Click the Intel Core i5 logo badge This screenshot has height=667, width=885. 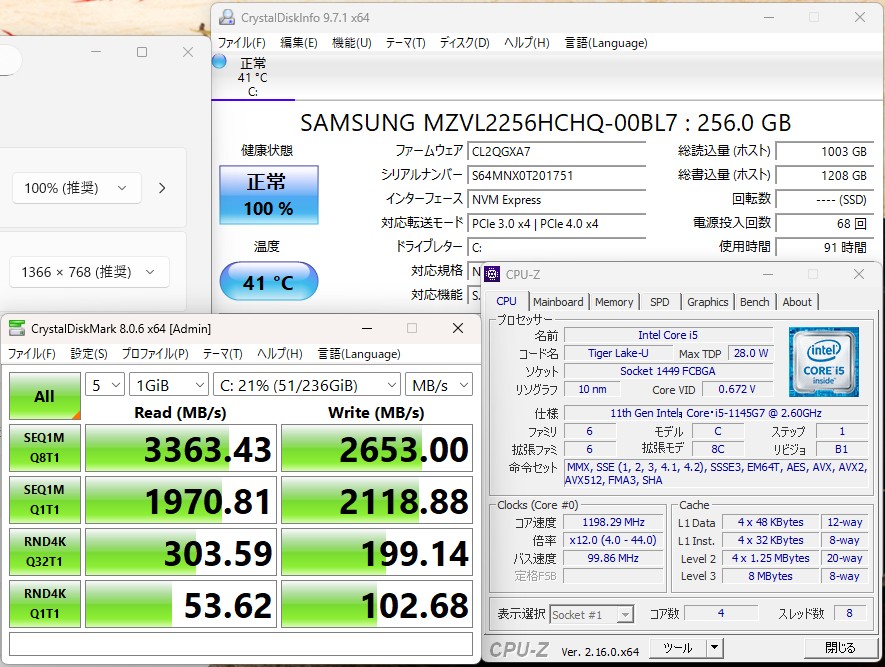point(822,361)
